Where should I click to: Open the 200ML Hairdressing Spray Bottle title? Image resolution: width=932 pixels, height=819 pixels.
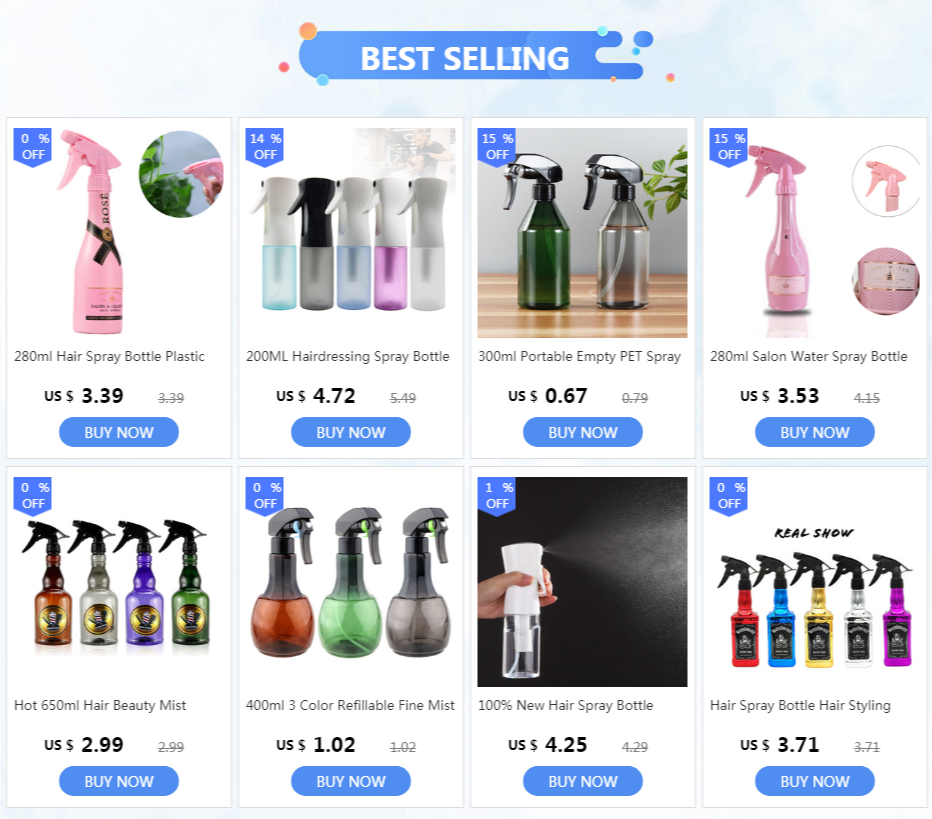tap(348, 357)
